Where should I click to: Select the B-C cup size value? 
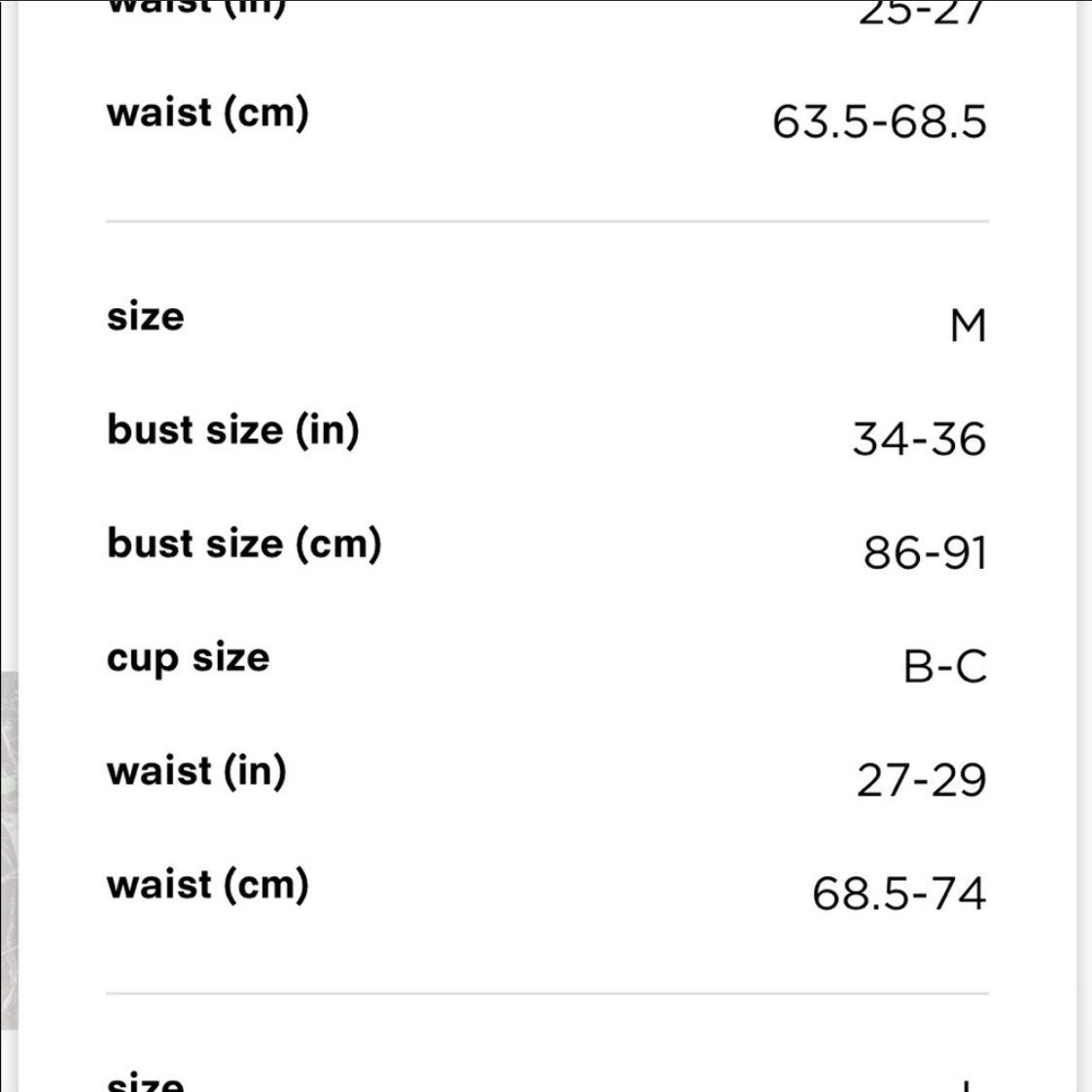pos(945,666)
